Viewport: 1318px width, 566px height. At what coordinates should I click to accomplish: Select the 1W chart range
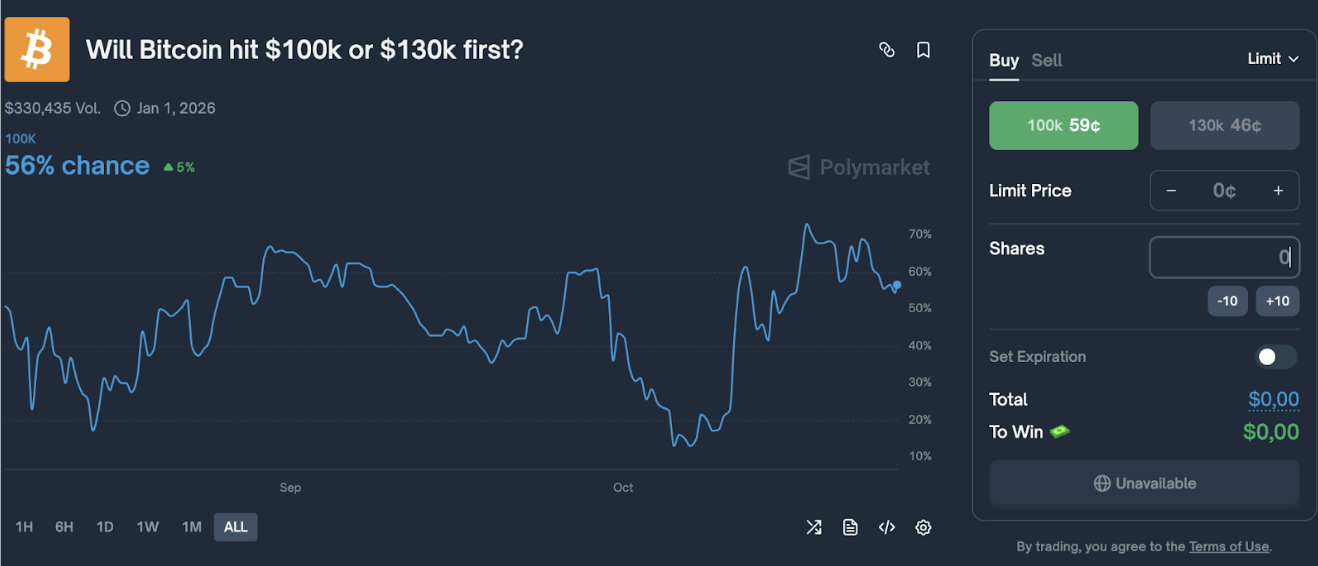pos(148,527)
